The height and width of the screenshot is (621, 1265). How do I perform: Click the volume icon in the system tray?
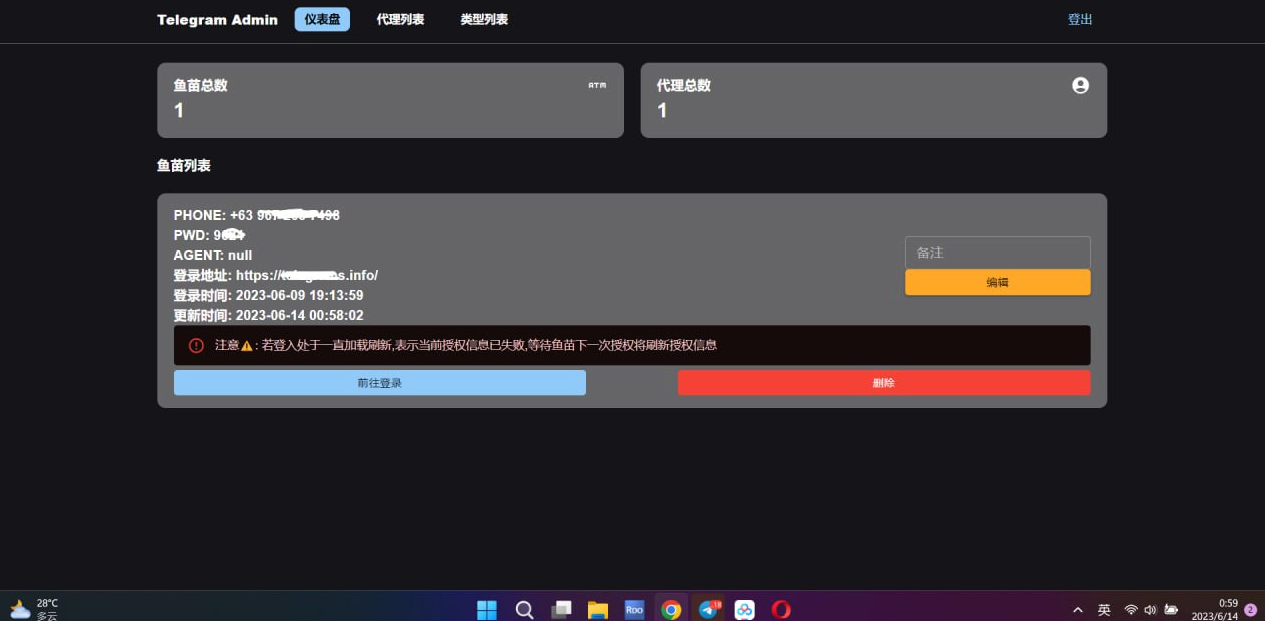pyautogui.click(x=1150, y=609)
